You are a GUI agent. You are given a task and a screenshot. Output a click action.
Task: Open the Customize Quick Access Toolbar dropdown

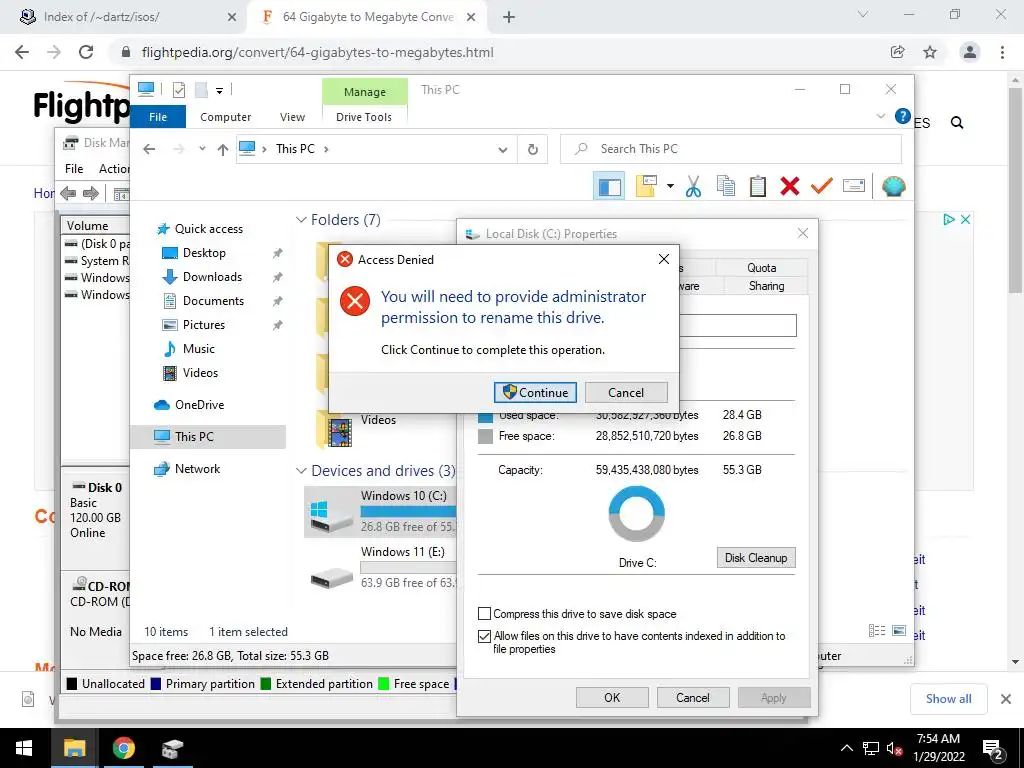coord(219,91)
